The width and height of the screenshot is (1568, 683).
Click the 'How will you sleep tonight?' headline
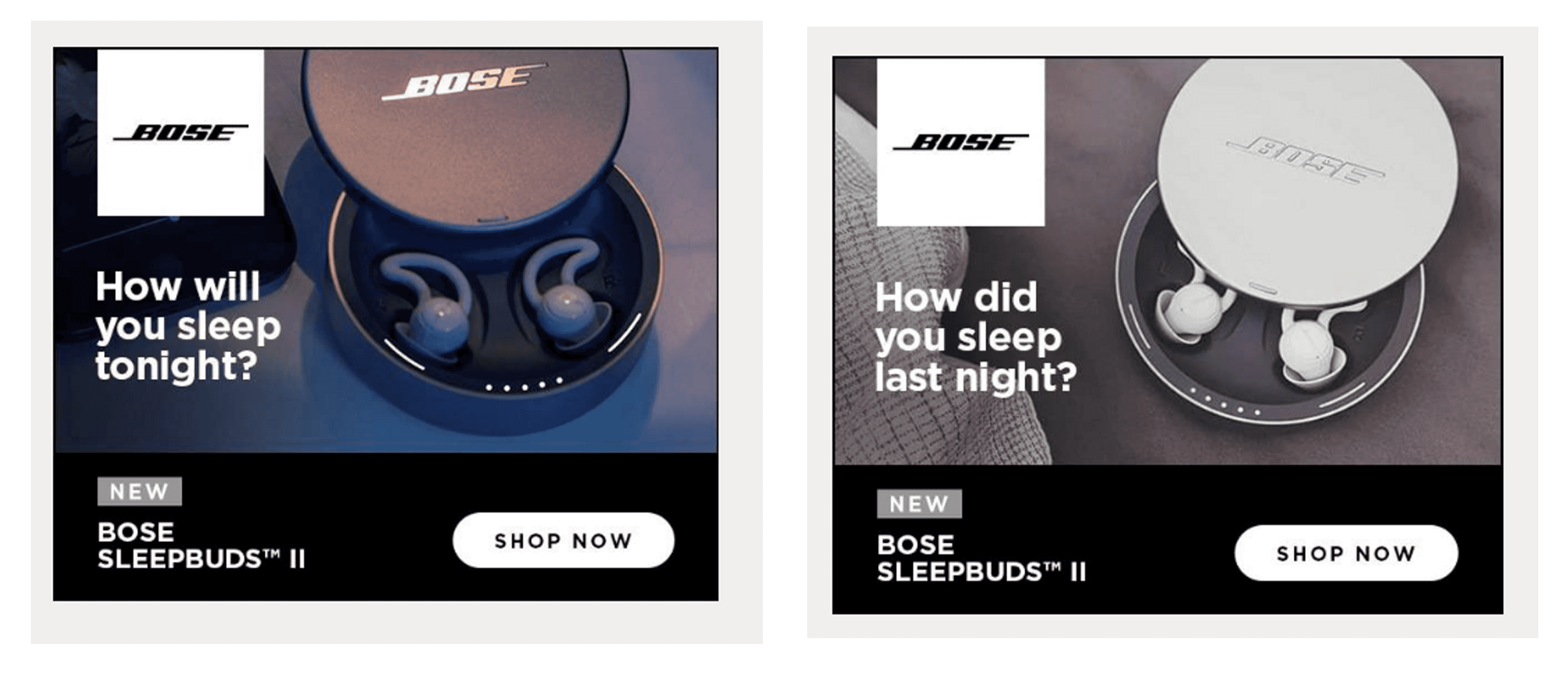187,326
